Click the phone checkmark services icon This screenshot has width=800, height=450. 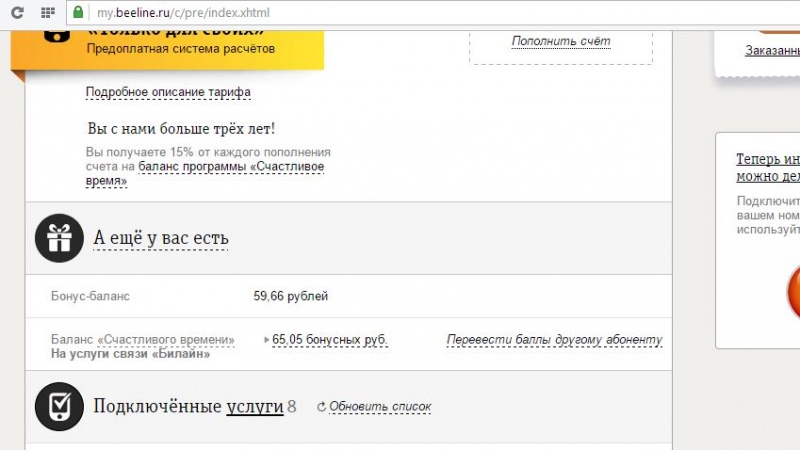tap(59, 407)
